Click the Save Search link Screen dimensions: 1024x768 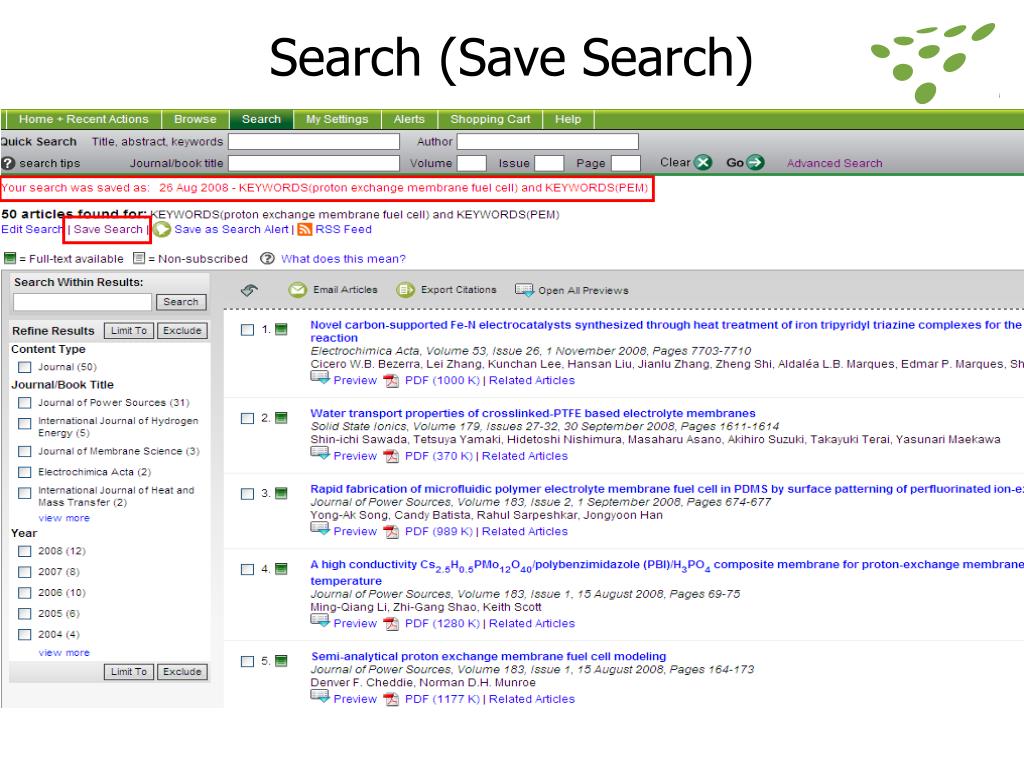(108, 229)
